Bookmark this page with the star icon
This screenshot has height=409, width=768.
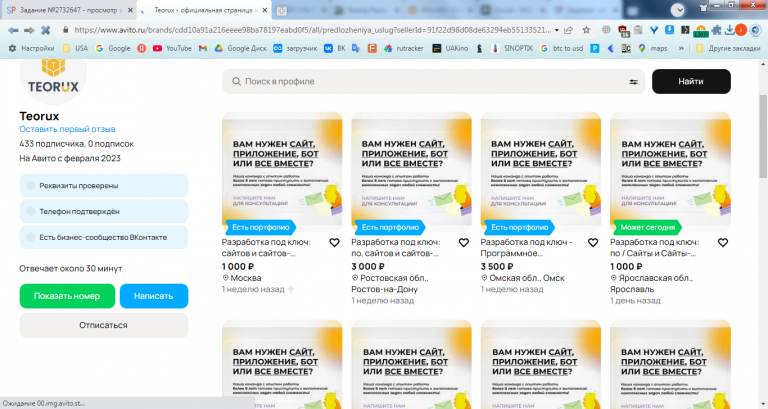pos(586,30)
